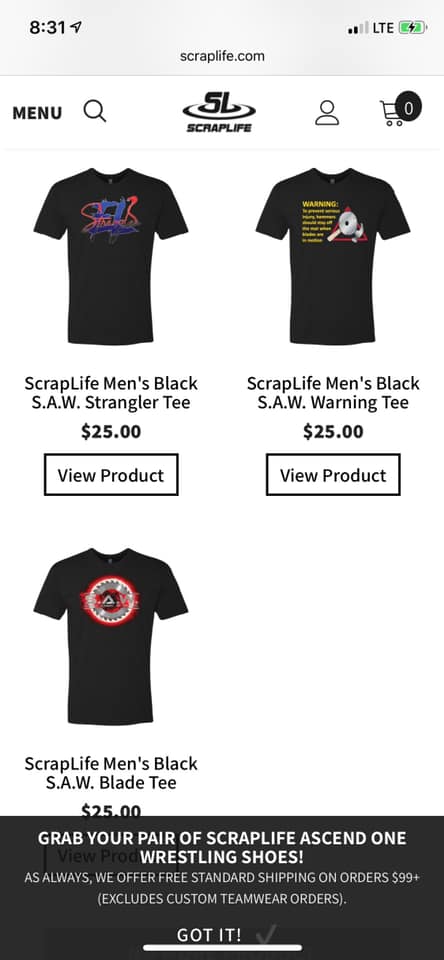Dismiss banner with GOT IT!

pyautogui.click(x=209, y=935)
